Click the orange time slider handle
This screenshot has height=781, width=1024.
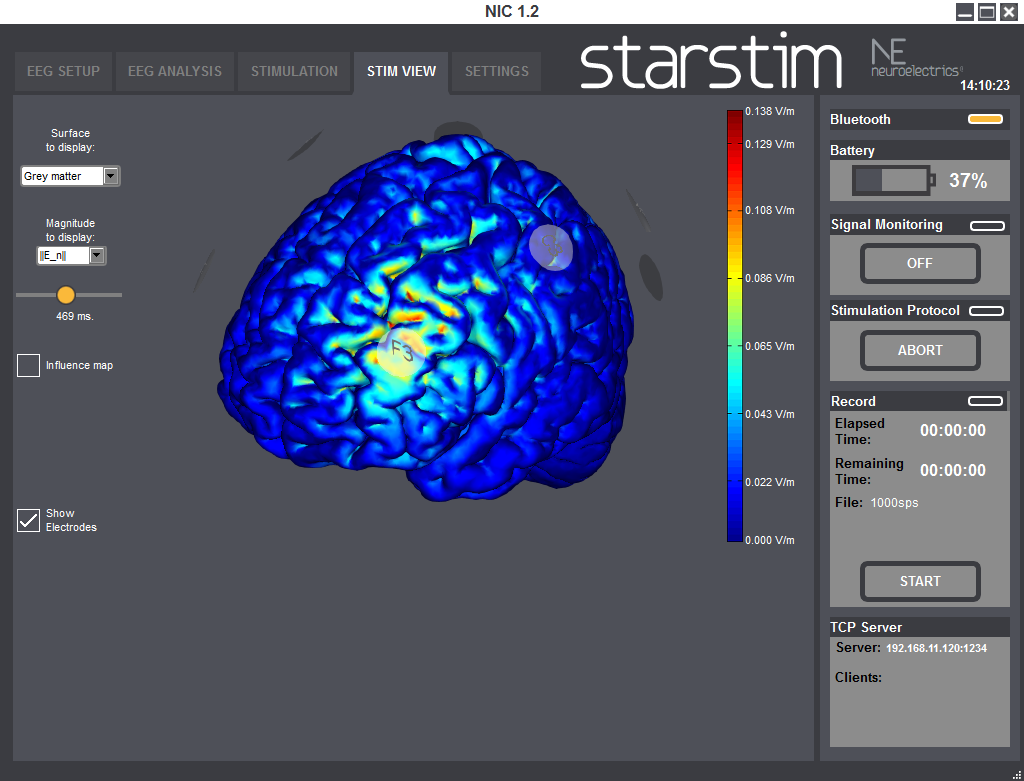66,295
